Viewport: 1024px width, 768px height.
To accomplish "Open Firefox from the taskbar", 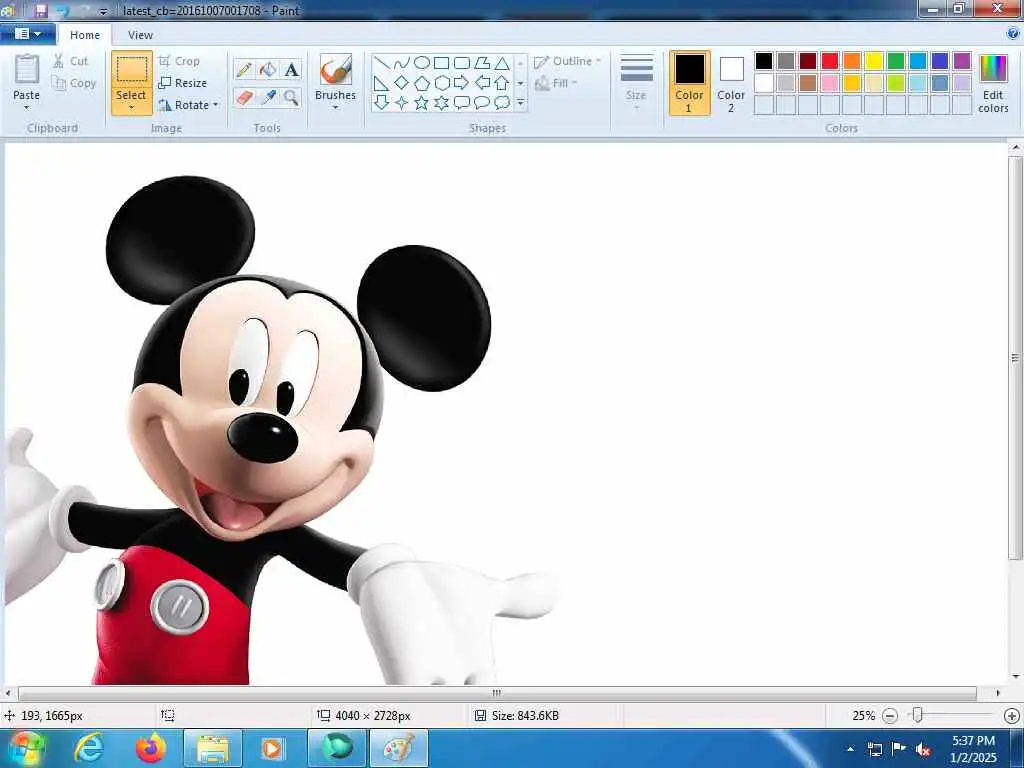I will pos(150,748).
